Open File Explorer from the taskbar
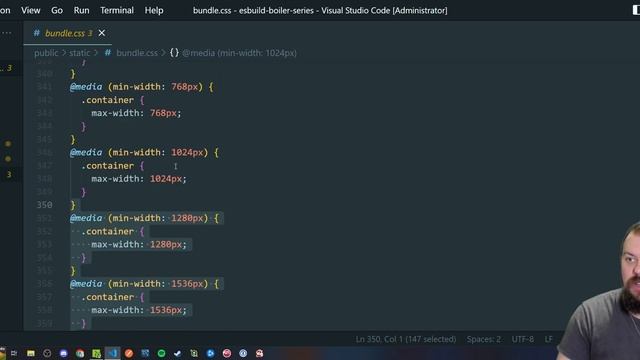This screenshot has width=640, height=360. coord(31,353)
